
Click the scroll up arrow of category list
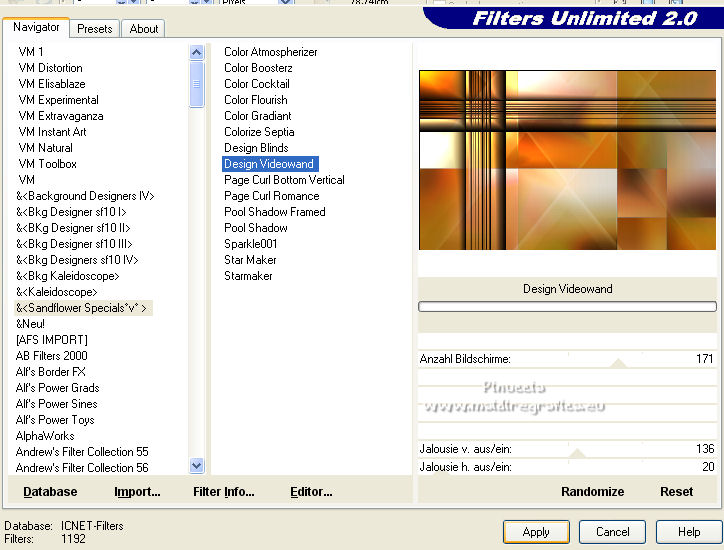[x=197, y=53]
